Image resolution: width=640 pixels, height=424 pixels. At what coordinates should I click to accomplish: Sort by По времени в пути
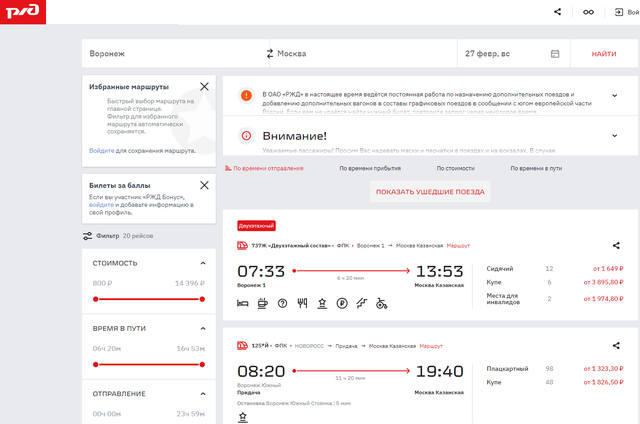(536, 168)
